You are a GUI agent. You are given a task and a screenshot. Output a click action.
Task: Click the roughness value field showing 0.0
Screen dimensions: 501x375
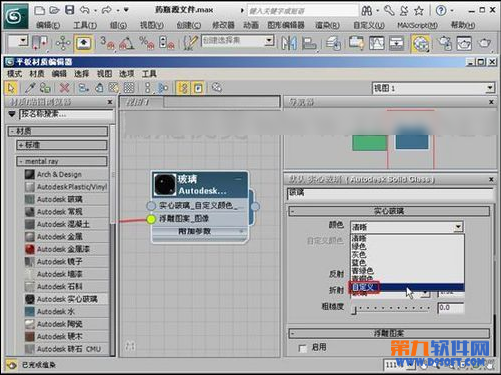[451, 308]
